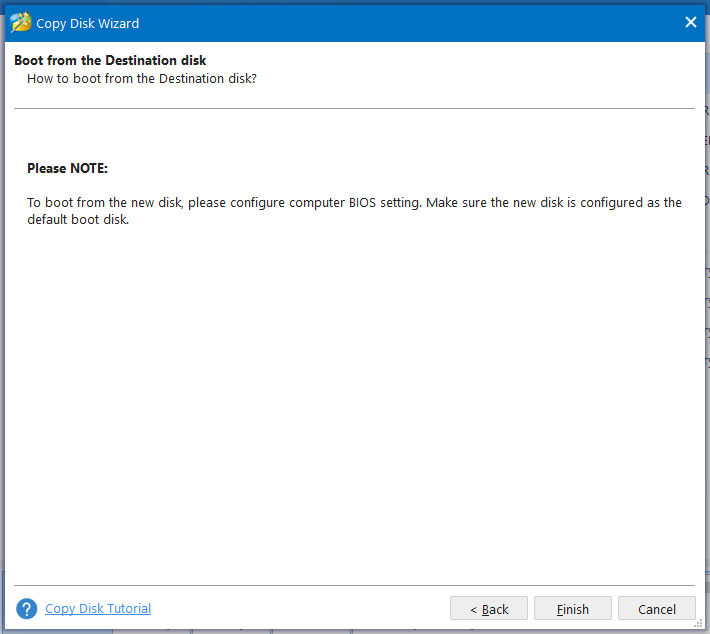Close the Copy Disk Wizard window
Viewport: 710px width, 634px height.
tap(691, 22)
